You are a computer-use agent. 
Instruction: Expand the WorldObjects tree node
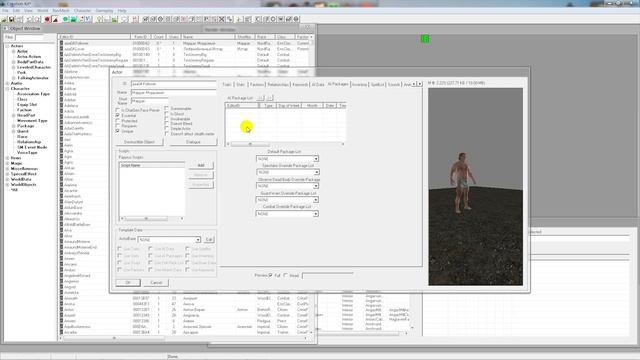[x=7, y=184]
